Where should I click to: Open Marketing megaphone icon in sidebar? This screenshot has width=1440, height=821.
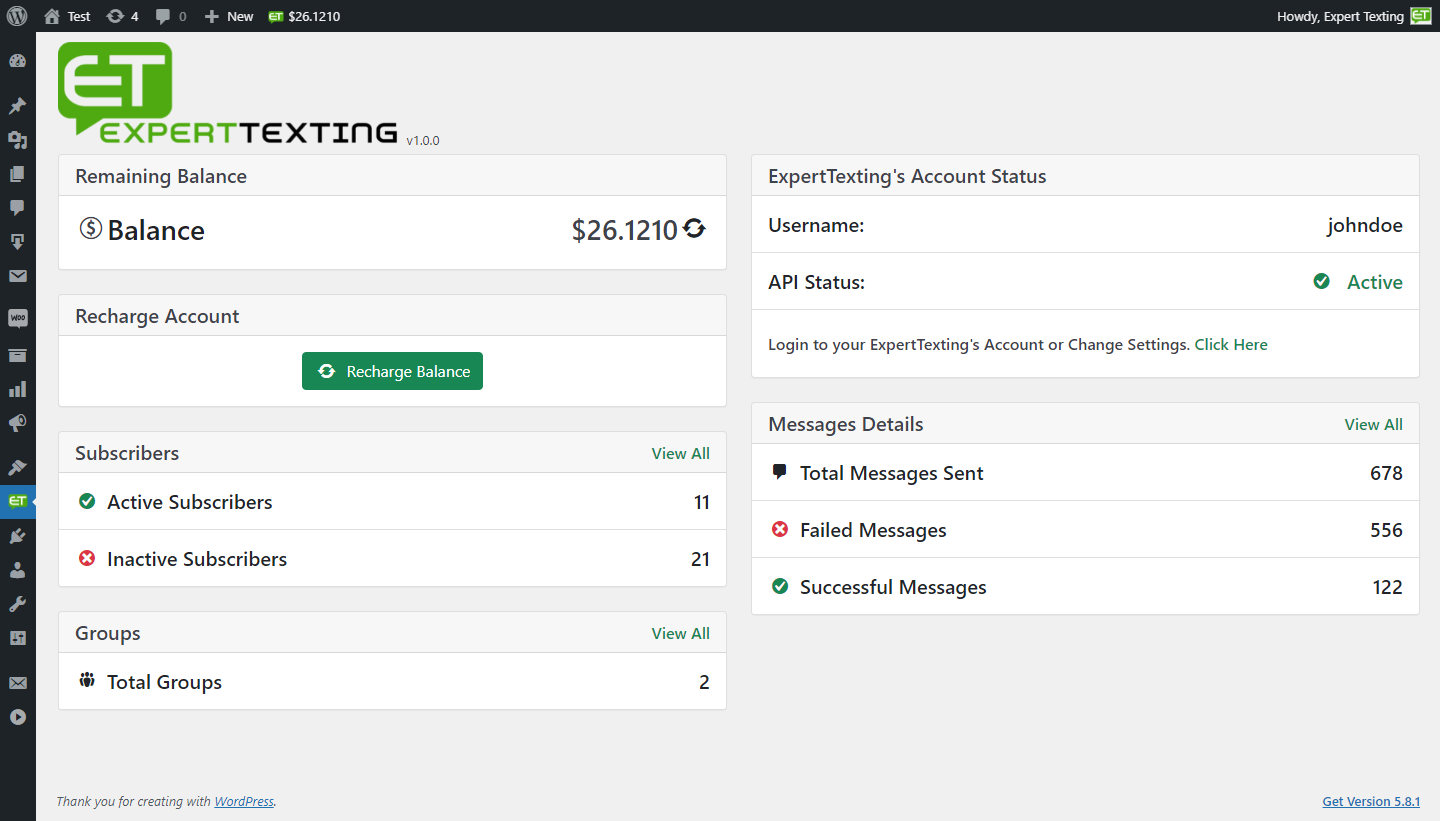17,423
